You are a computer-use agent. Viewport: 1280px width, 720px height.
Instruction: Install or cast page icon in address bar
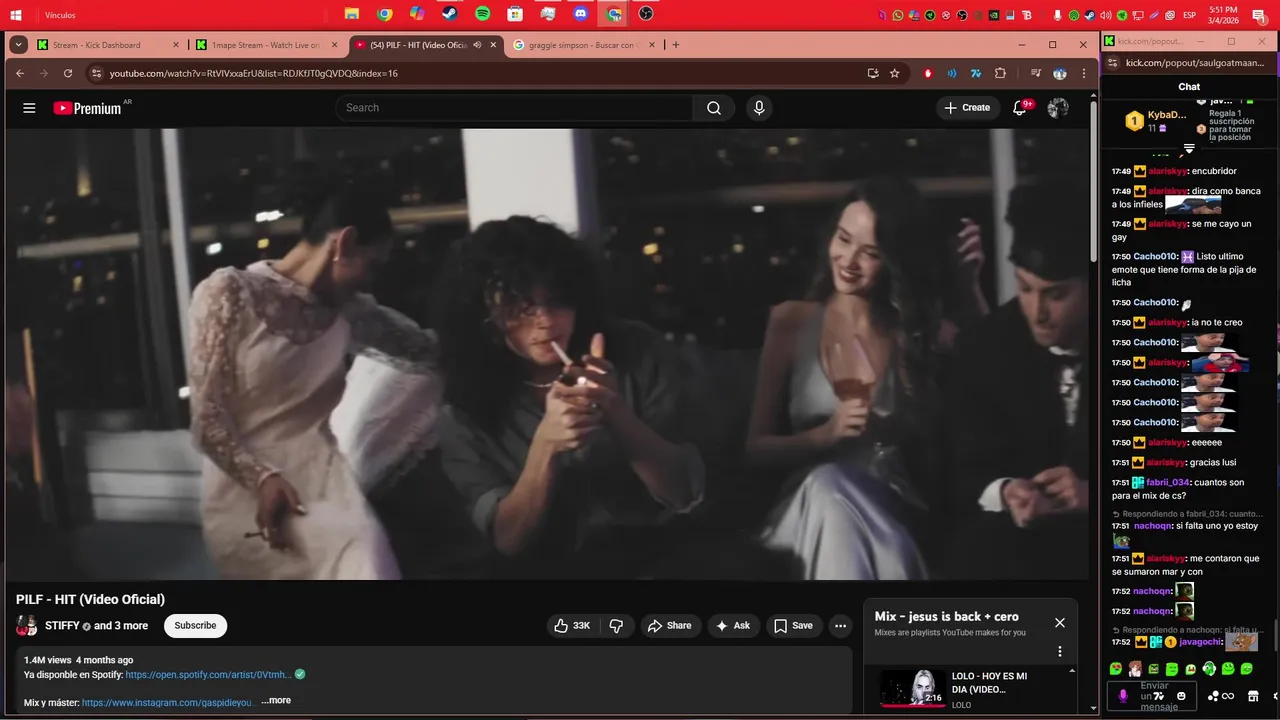[x=873, y=73]
